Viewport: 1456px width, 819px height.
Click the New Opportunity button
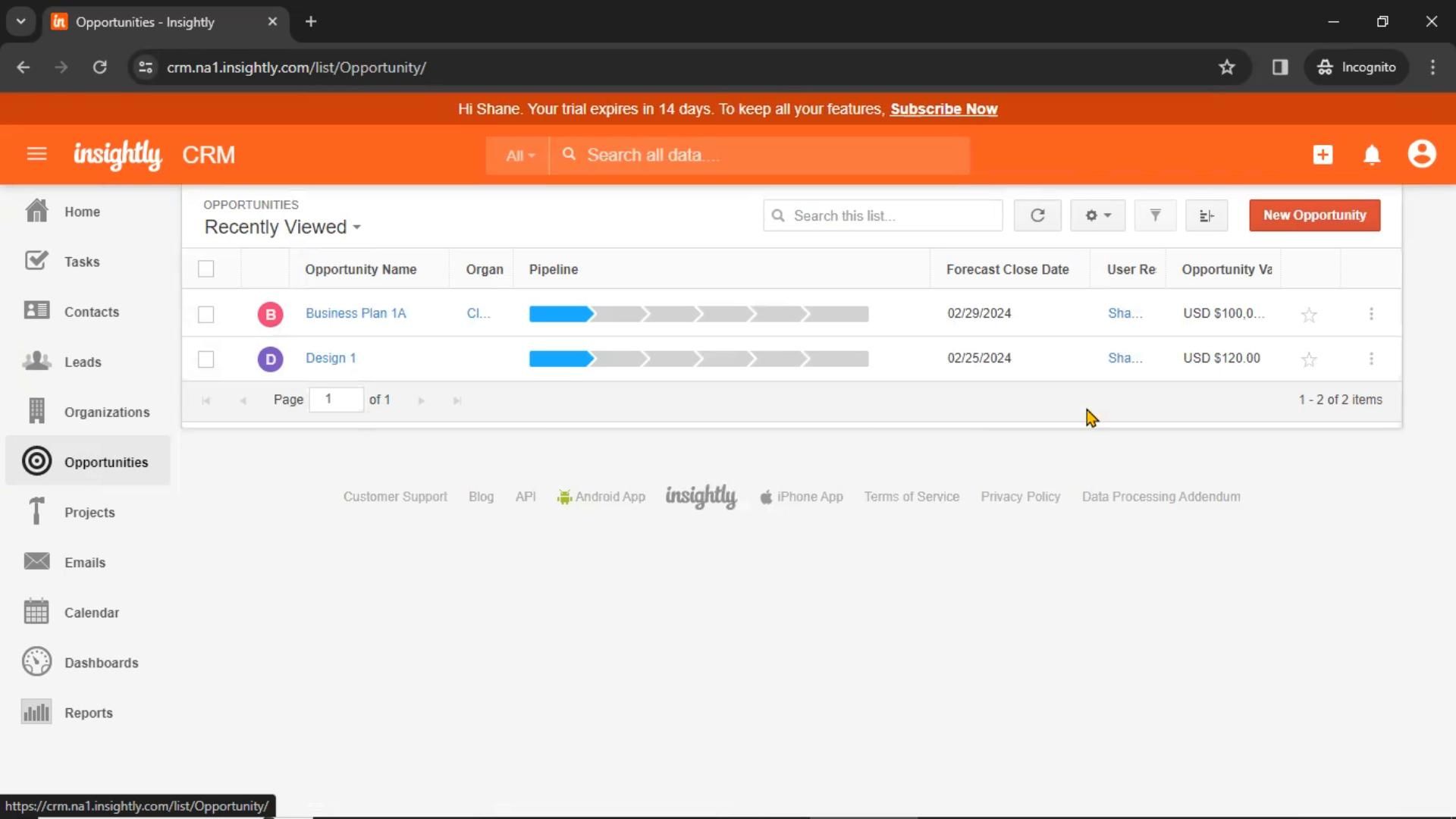tap(1315, 215)
